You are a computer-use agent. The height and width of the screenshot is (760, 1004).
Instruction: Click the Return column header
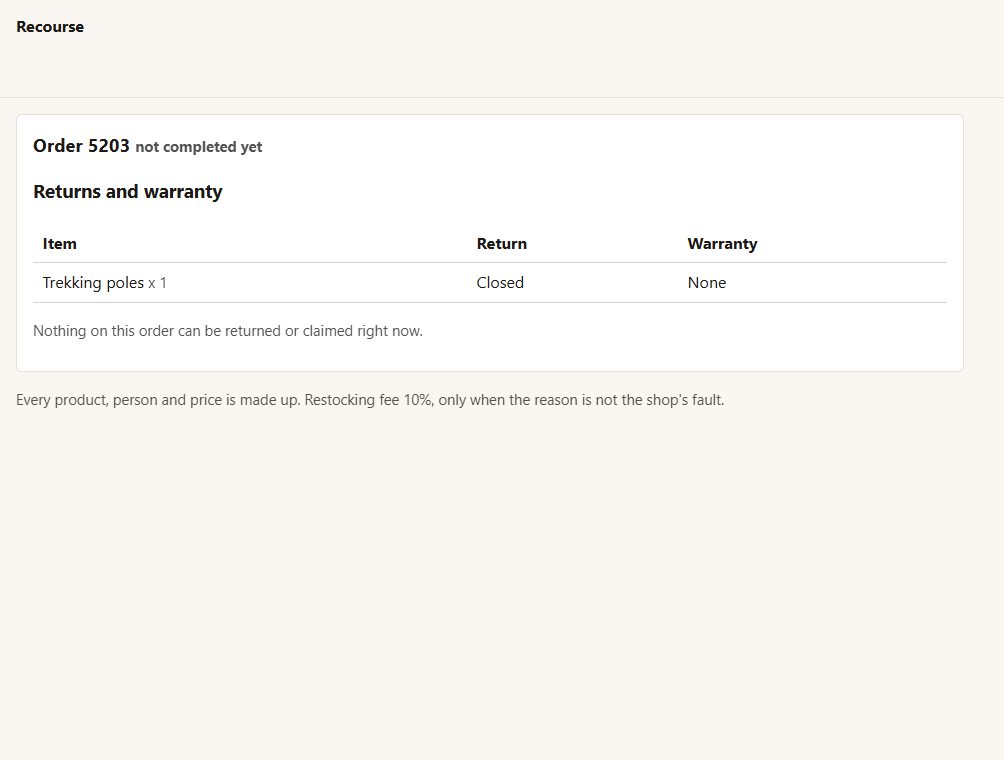pos(501,244)
